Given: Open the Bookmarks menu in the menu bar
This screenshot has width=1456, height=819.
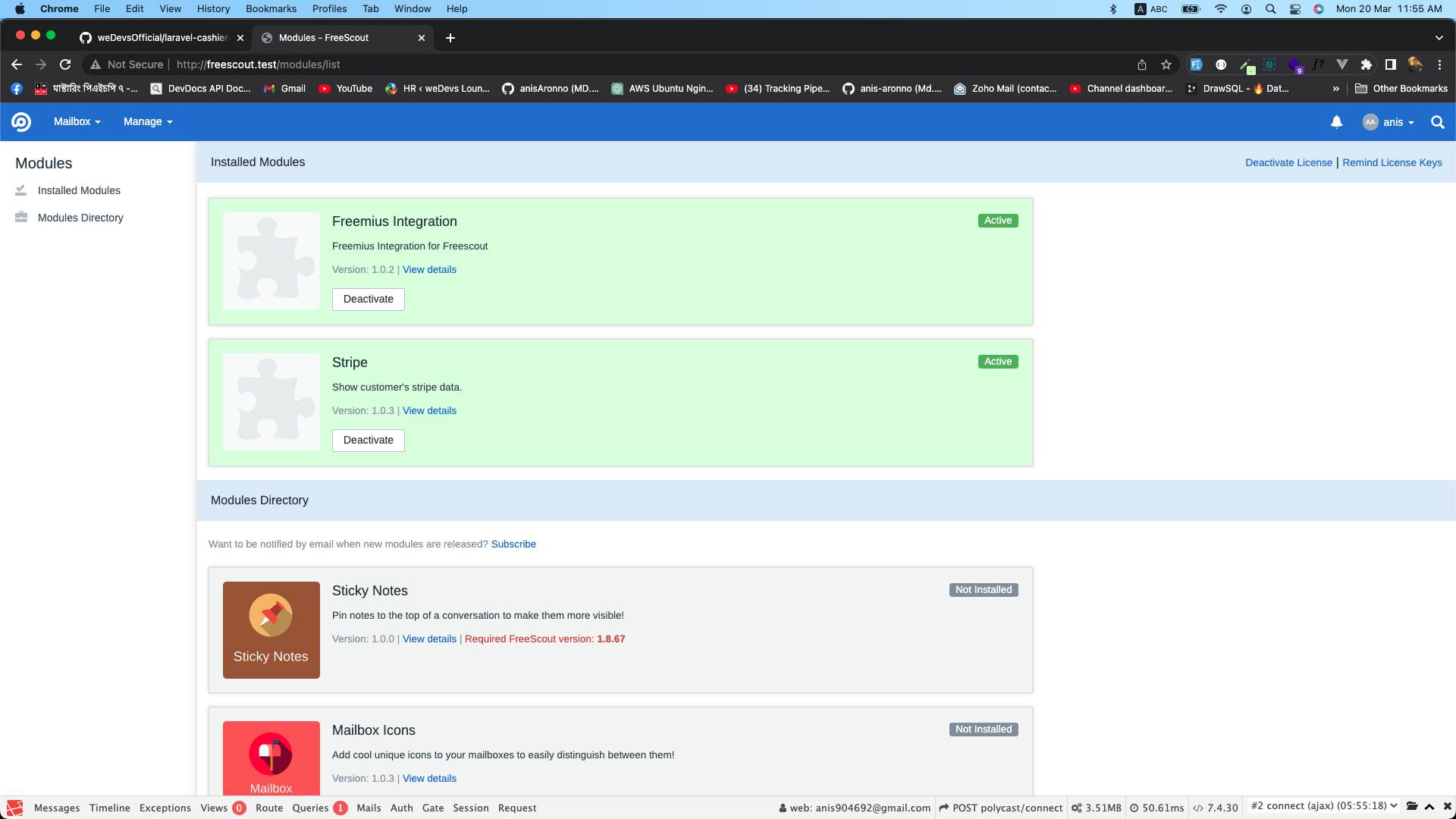Looking at the screenshot, I should (x=271, y=8).
